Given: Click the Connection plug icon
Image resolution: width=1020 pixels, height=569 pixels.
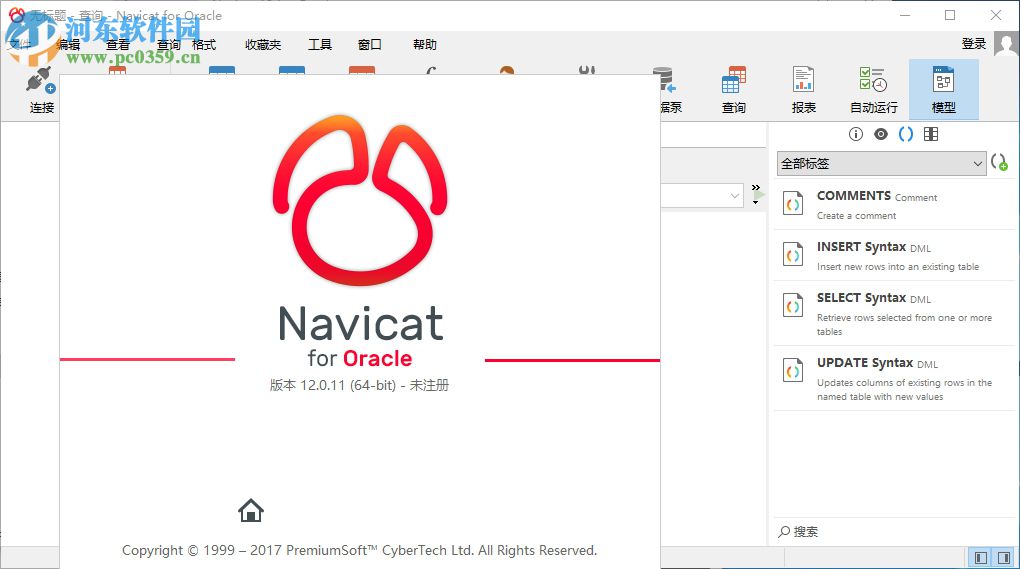Looking at the screenshot, I should click(40, 81).
